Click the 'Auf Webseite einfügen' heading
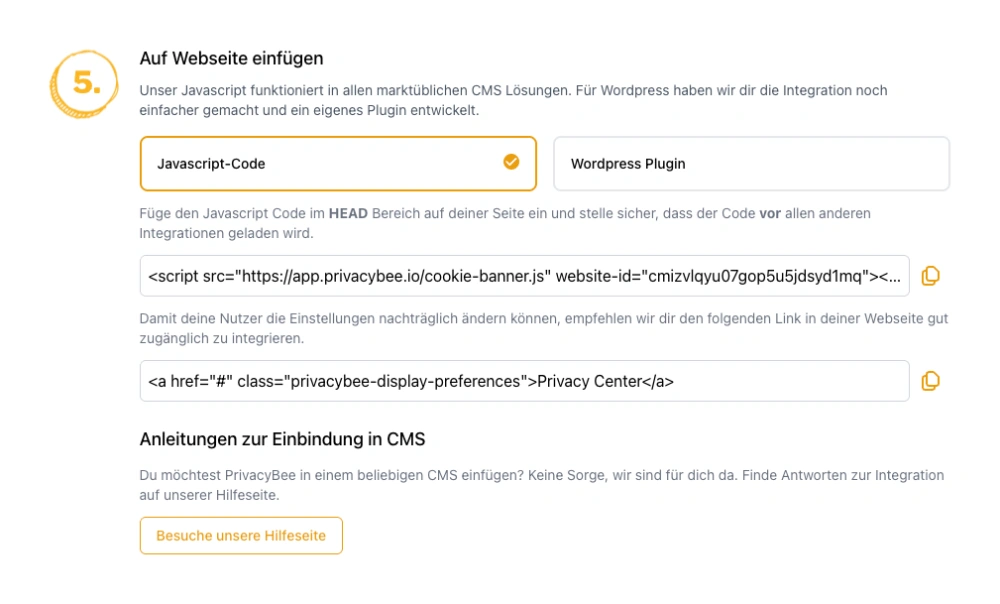This screenshot has width=1000, height=604. tap(231, 59)
